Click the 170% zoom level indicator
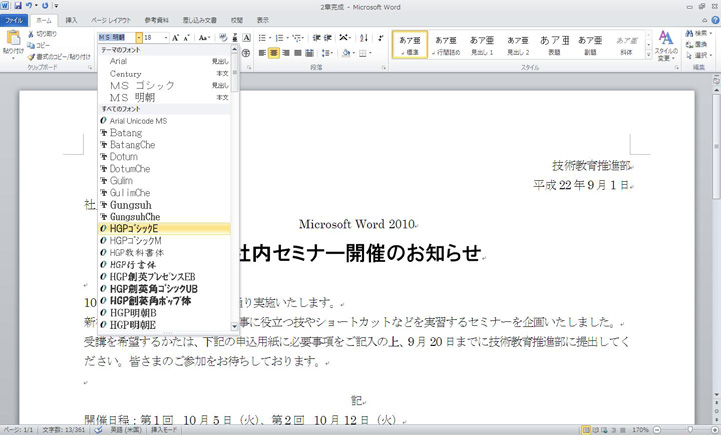Screen dimensions: 721x435 pyautogui.click(x=641, y=430)
